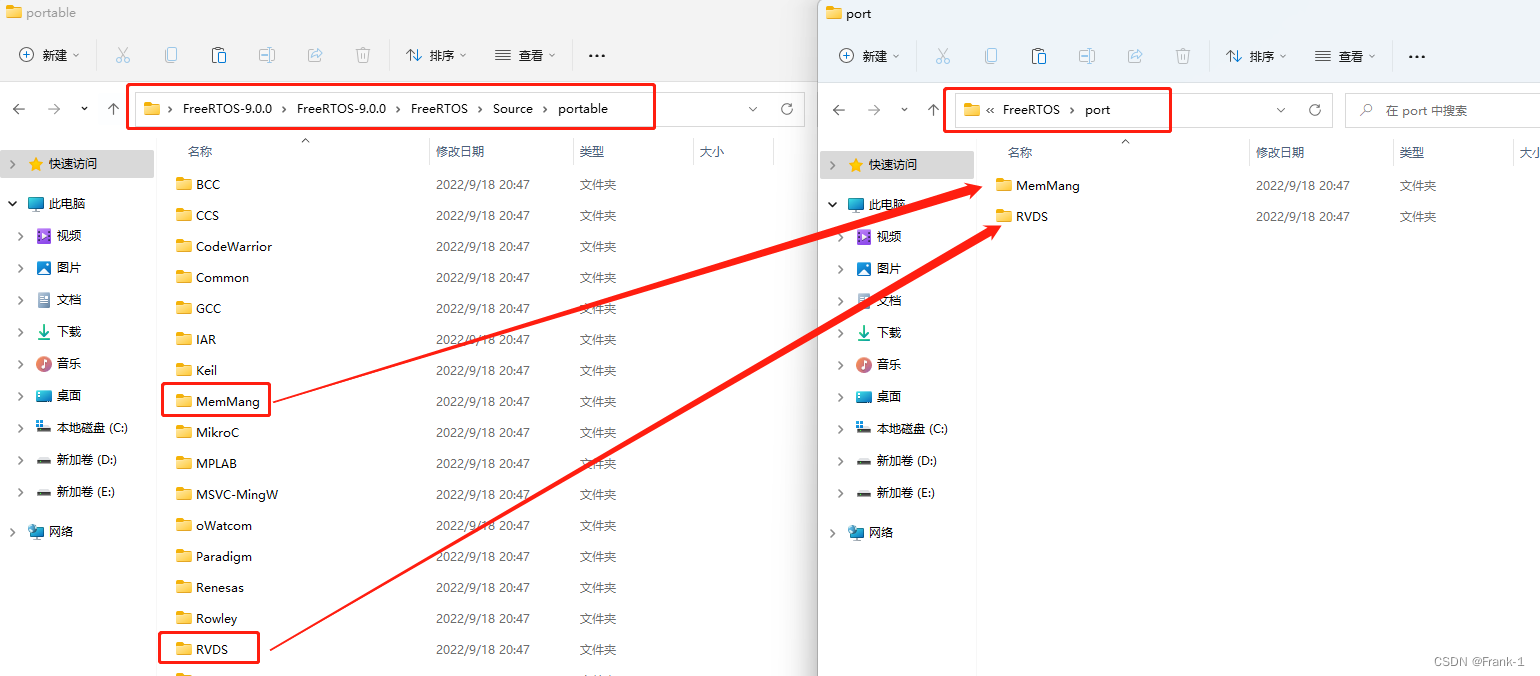1540x676 pixels.
Task: Open the 新建 dropdown in portable window
Action: point(50,55)
